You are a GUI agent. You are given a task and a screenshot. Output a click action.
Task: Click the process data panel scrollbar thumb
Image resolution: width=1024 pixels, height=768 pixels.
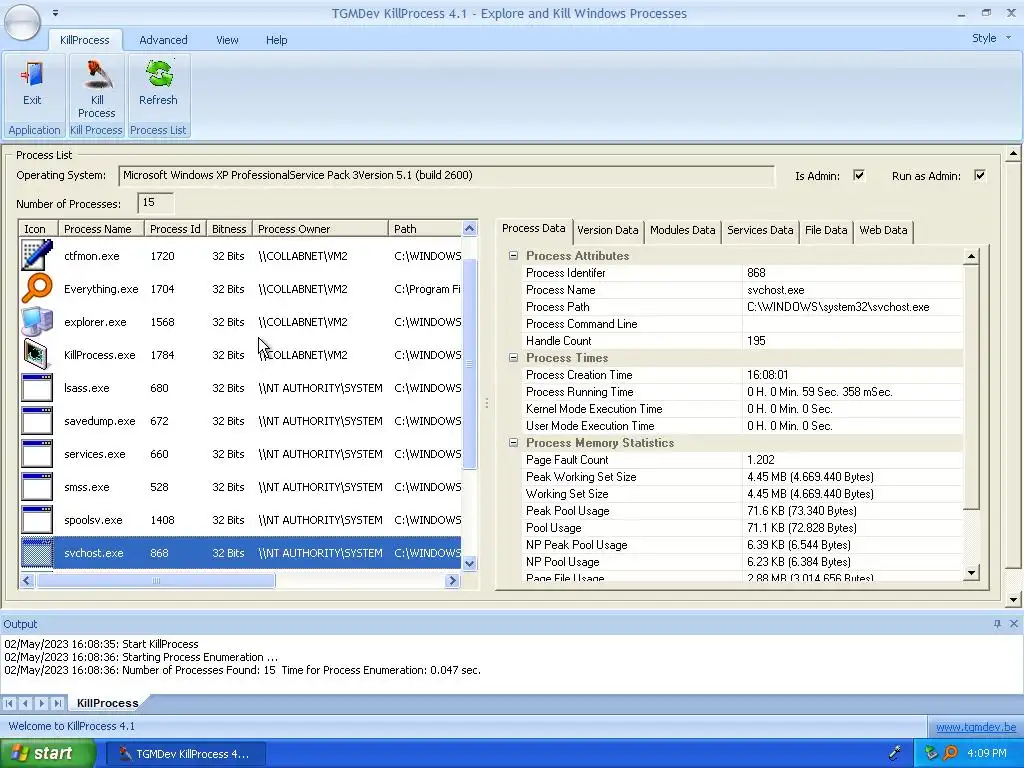click(971, 387)
